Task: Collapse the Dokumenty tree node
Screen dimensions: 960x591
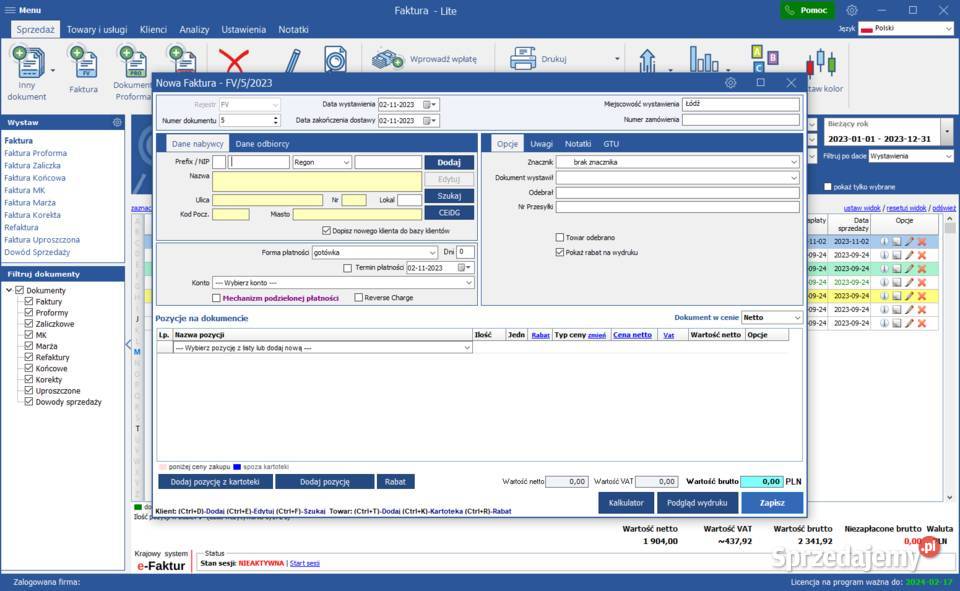Action: (9, 290)
